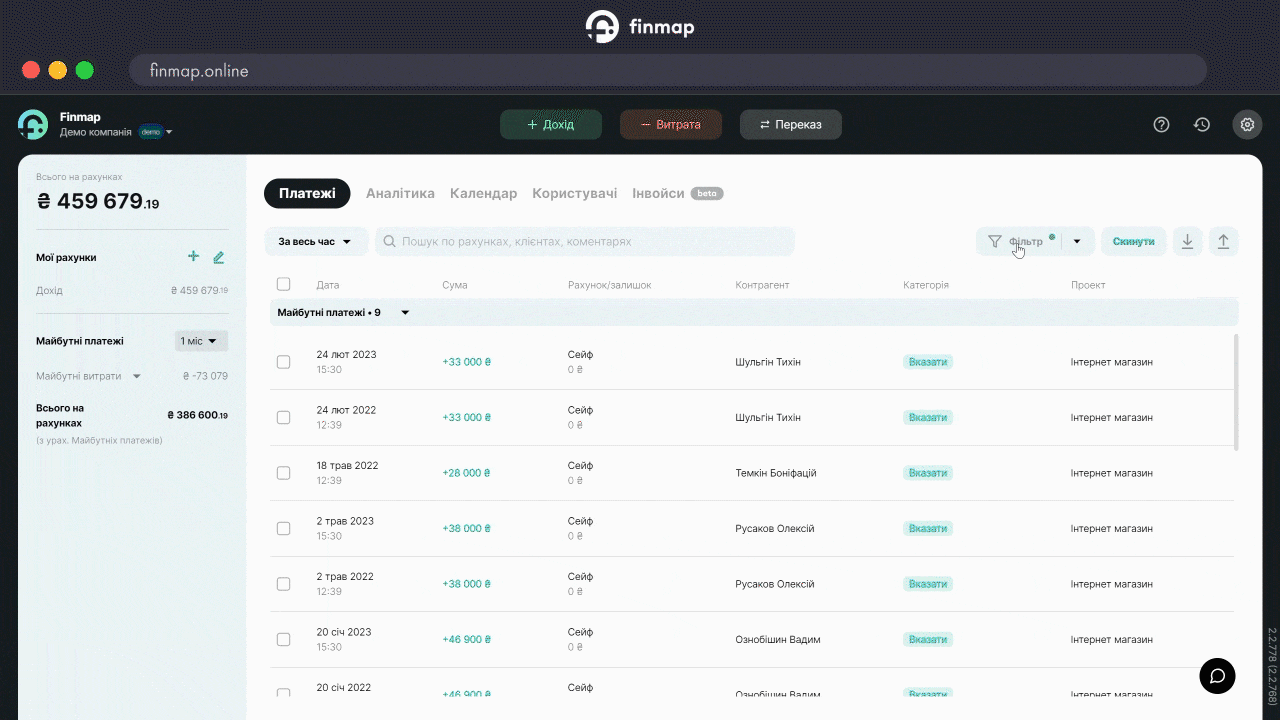Click the Проект column header
The image size is (1280, 720).
1088,285
